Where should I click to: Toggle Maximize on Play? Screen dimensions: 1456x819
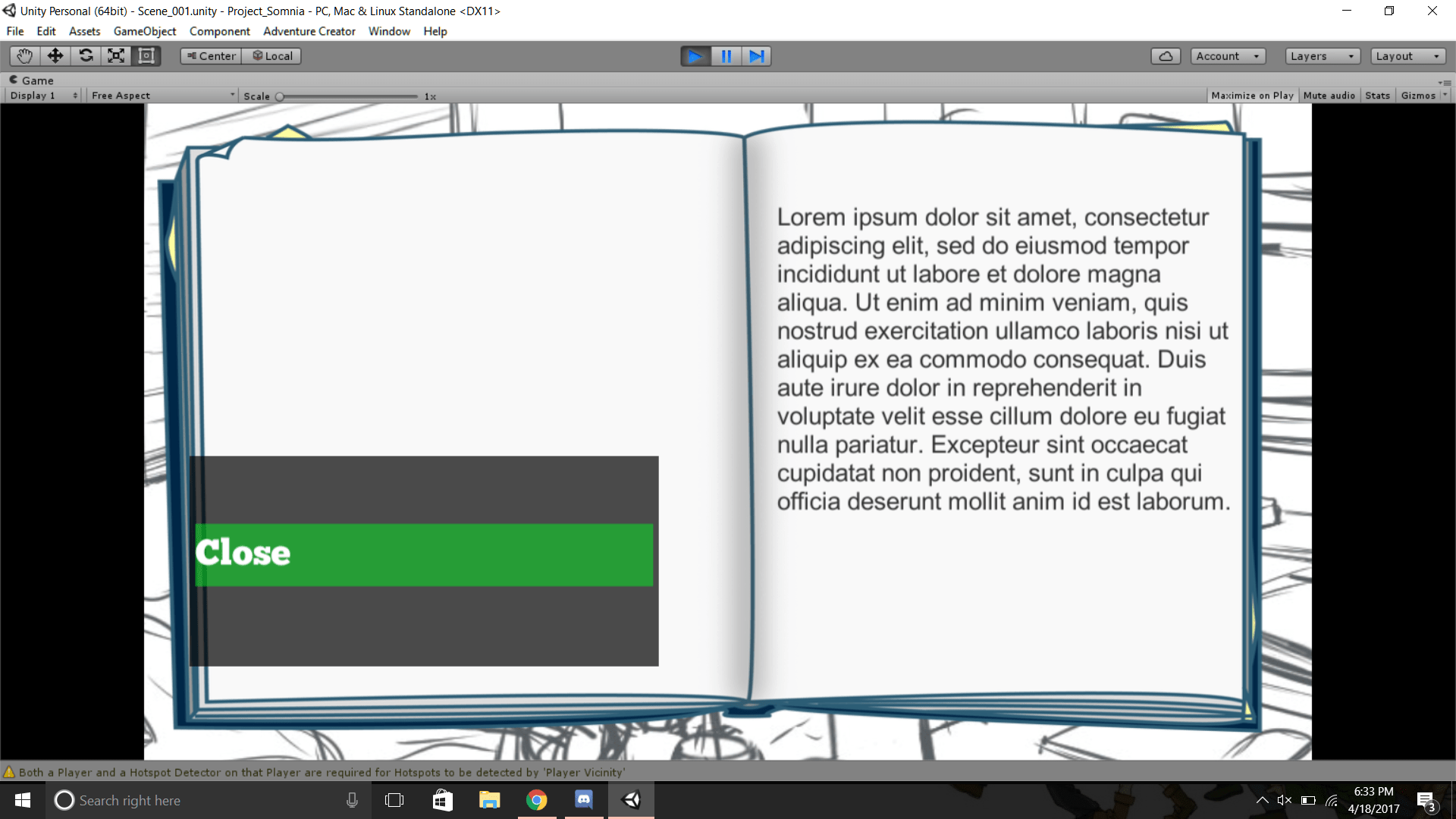(1252, 96)
